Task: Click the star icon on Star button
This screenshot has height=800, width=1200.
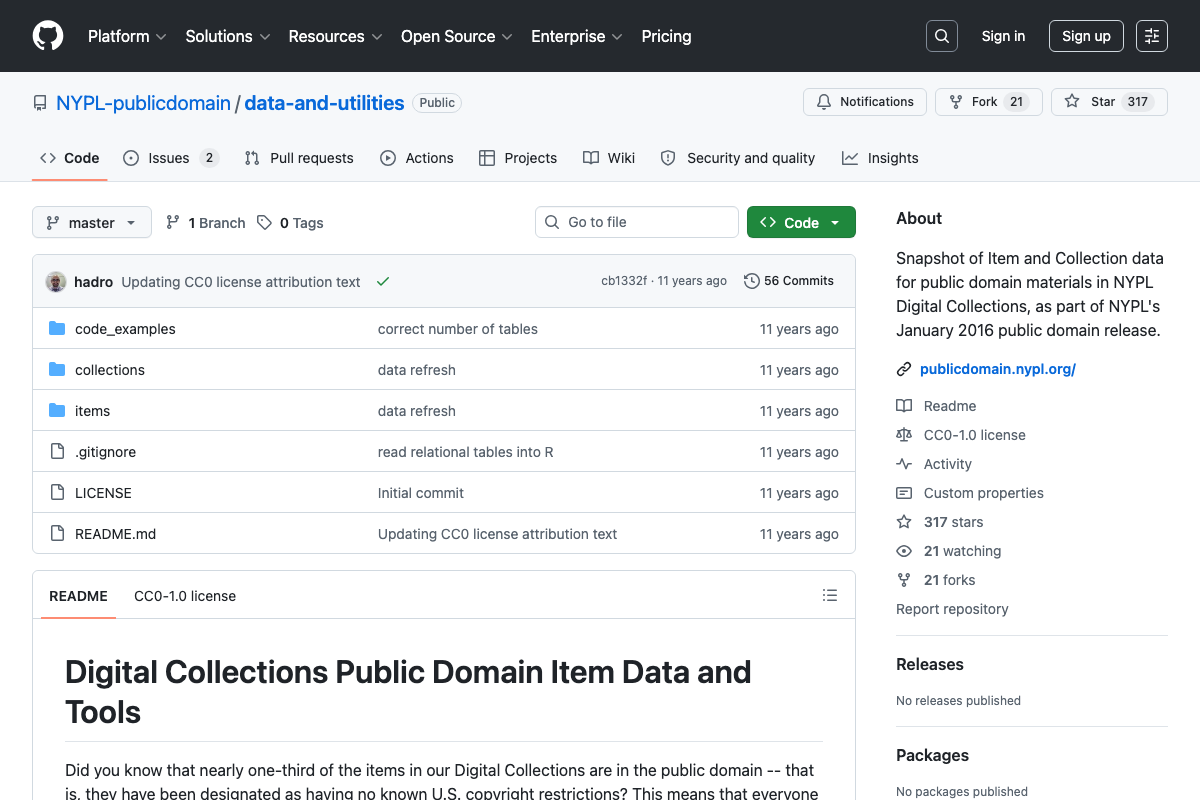Action: pyautogui.click(x=1072, y=102)
